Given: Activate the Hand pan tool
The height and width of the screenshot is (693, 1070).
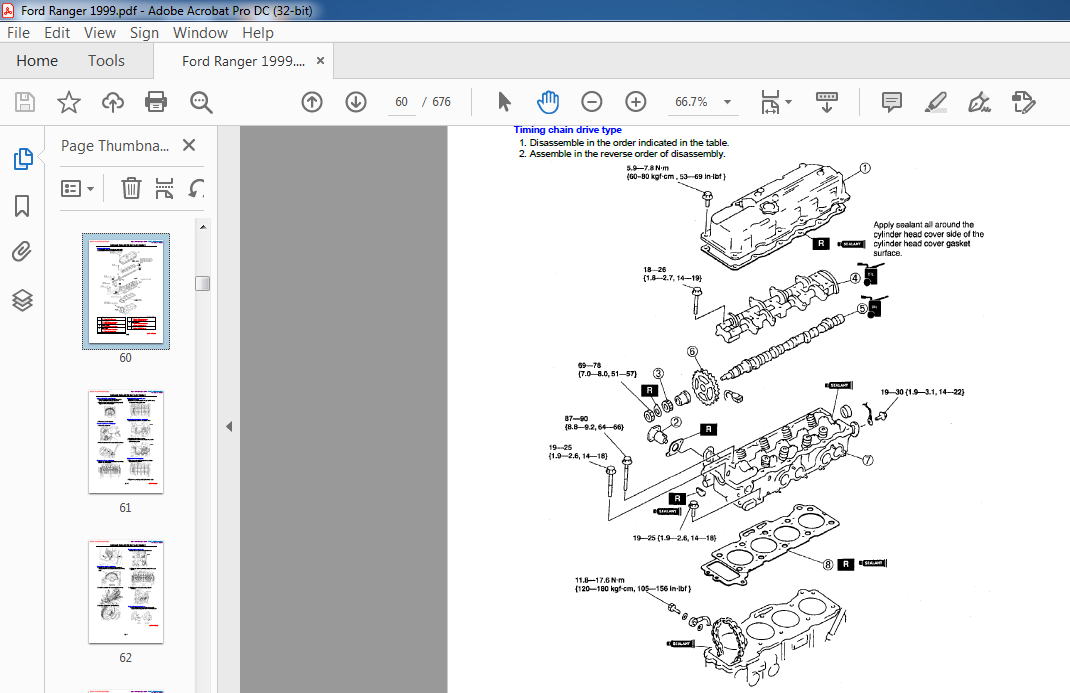Looking at the screenshot, I should pos(548,102).
